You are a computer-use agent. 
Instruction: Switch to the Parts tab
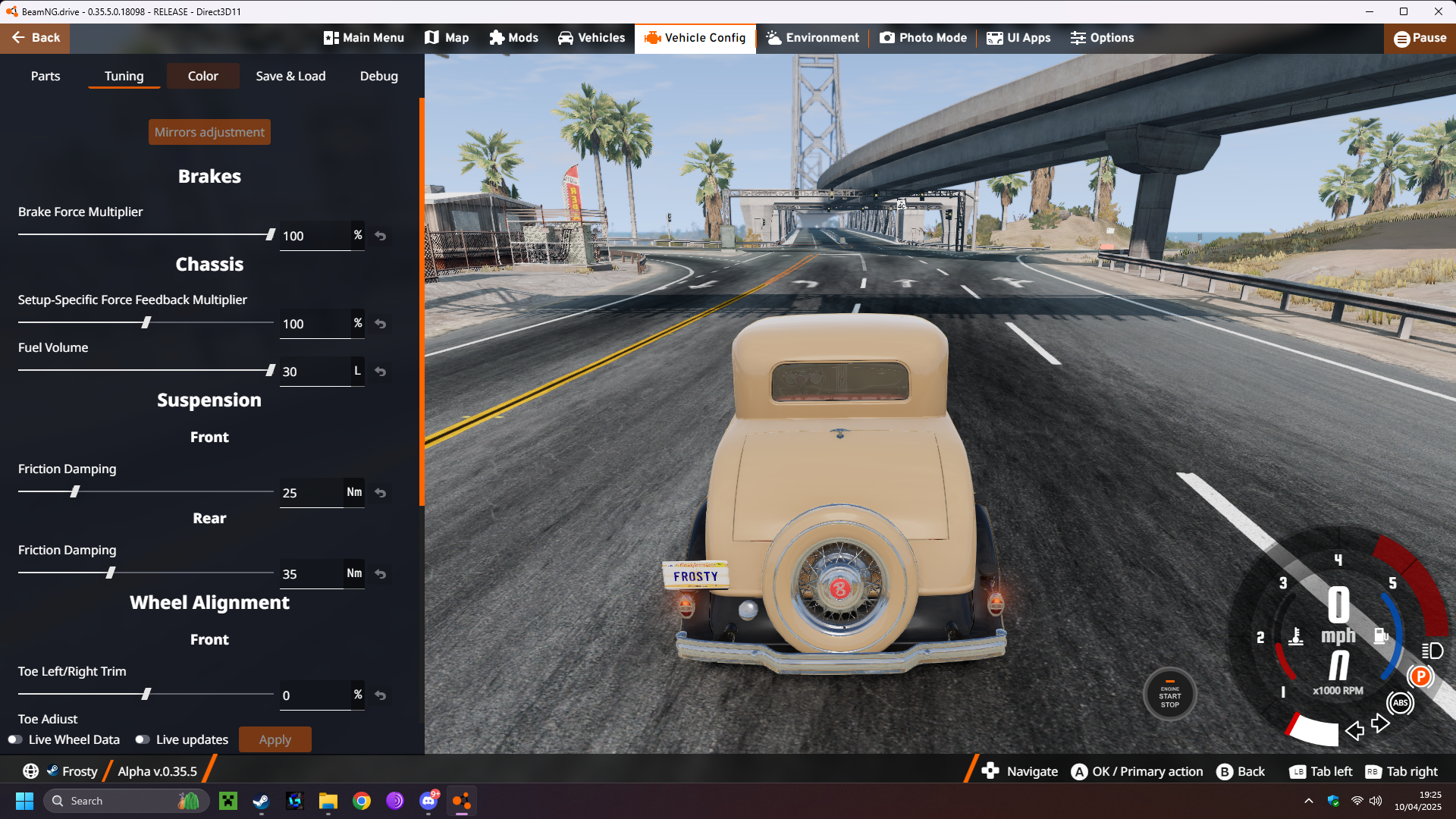(45, 76)
